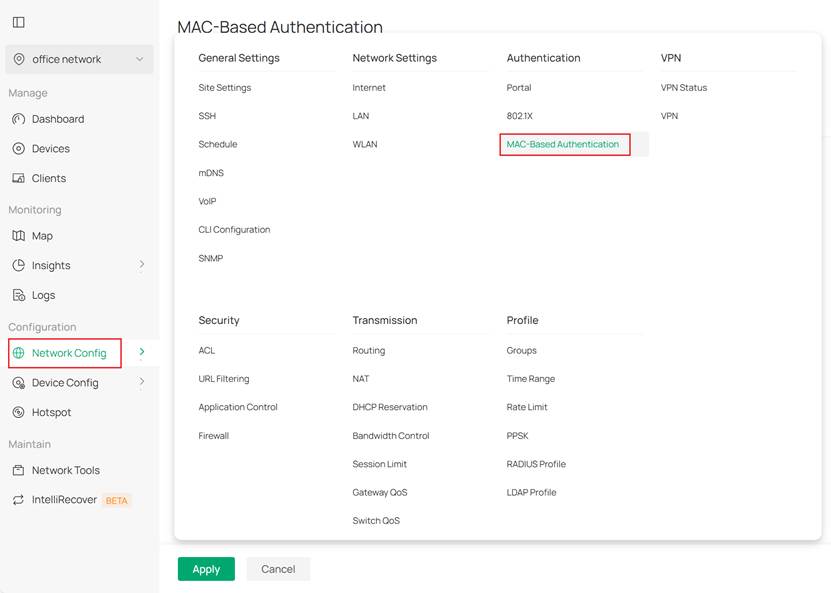The width and height of the screenshot is (831, 593).
Task: Open MAC-Based Authentication settings
Action: 564,144
